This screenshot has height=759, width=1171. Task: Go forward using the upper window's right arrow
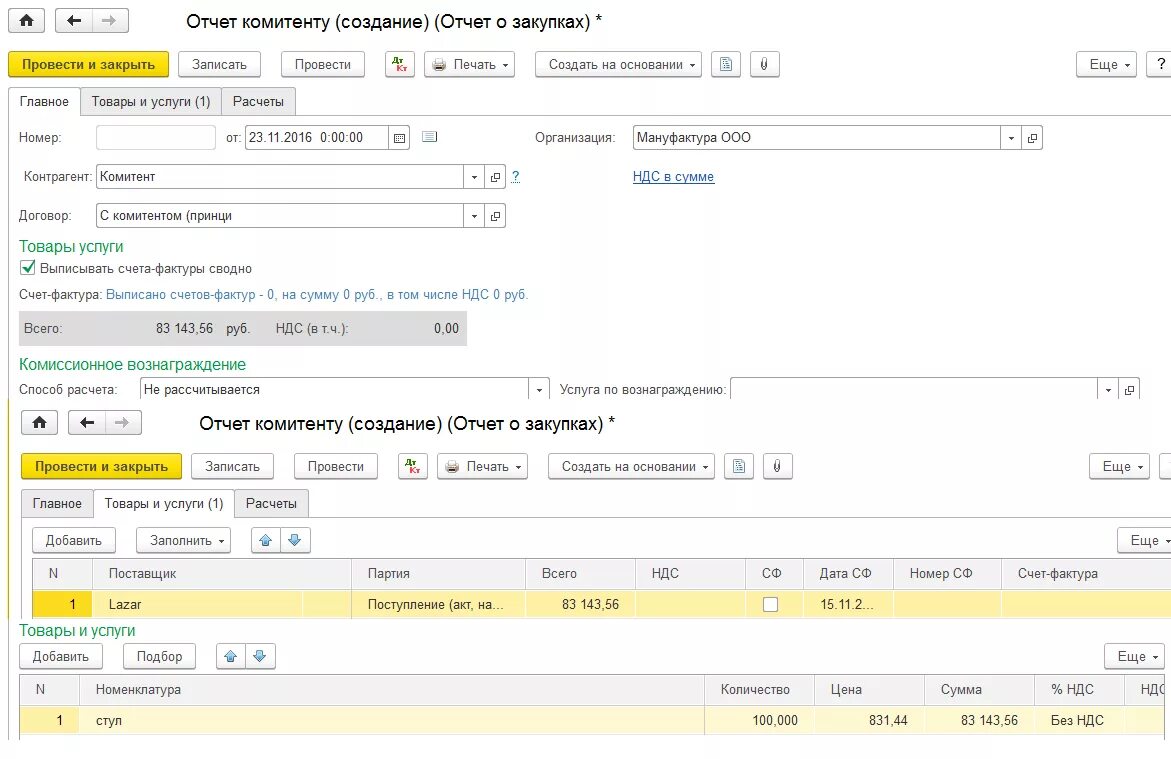110,20
